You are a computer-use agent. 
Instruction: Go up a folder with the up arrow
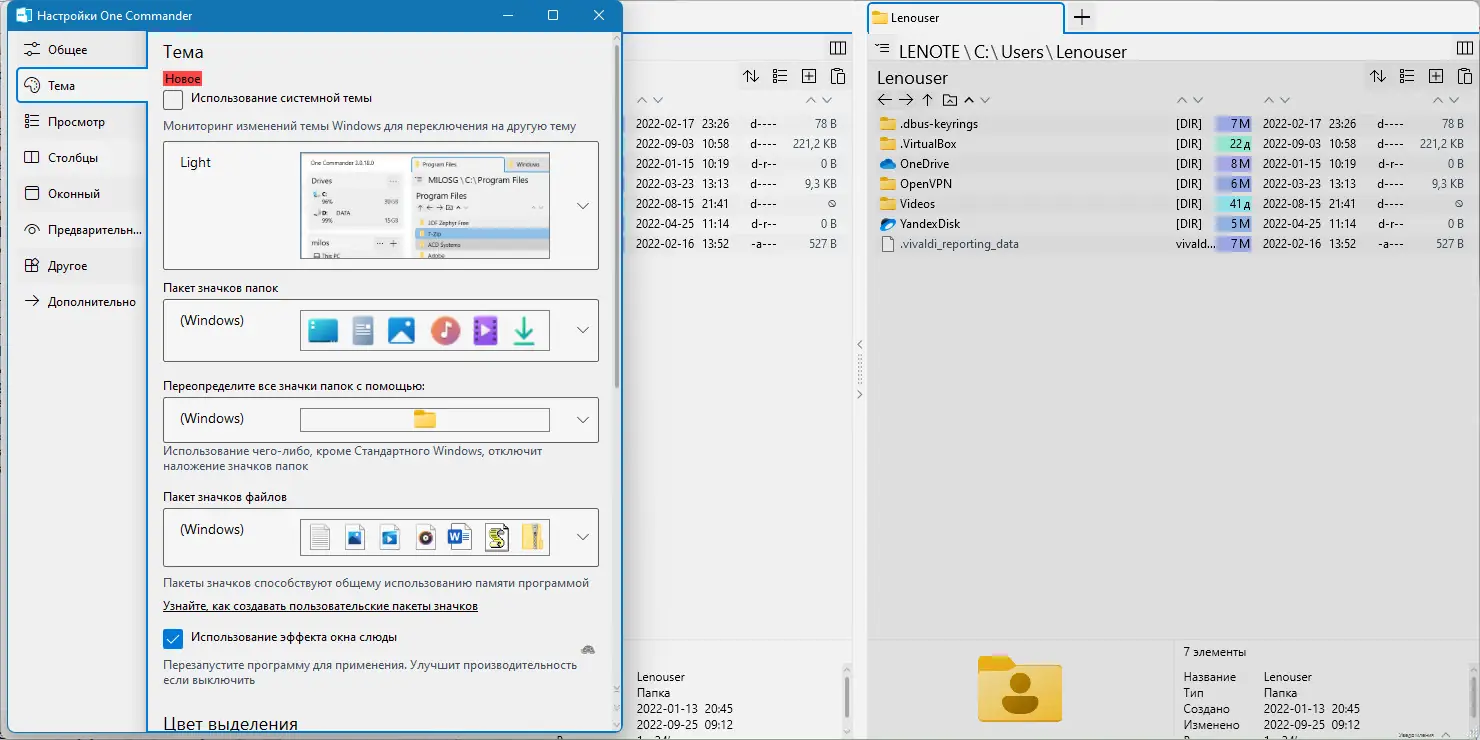(x=928, y=100)
